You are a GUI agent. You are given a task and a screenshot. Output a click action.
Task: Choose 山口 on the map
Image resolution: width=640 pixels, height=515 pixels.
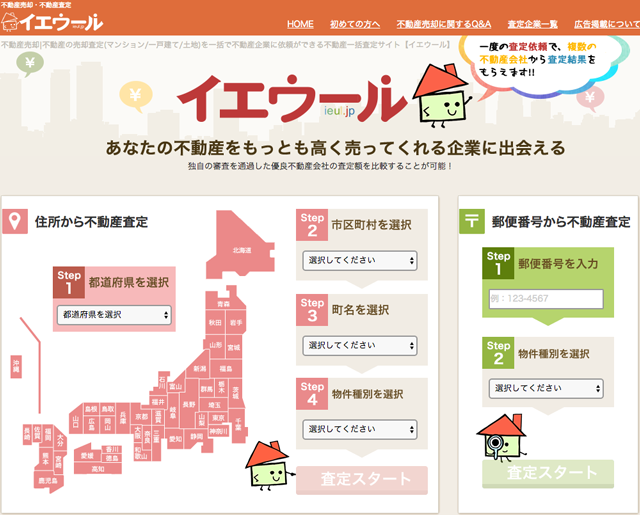[76, 421]
